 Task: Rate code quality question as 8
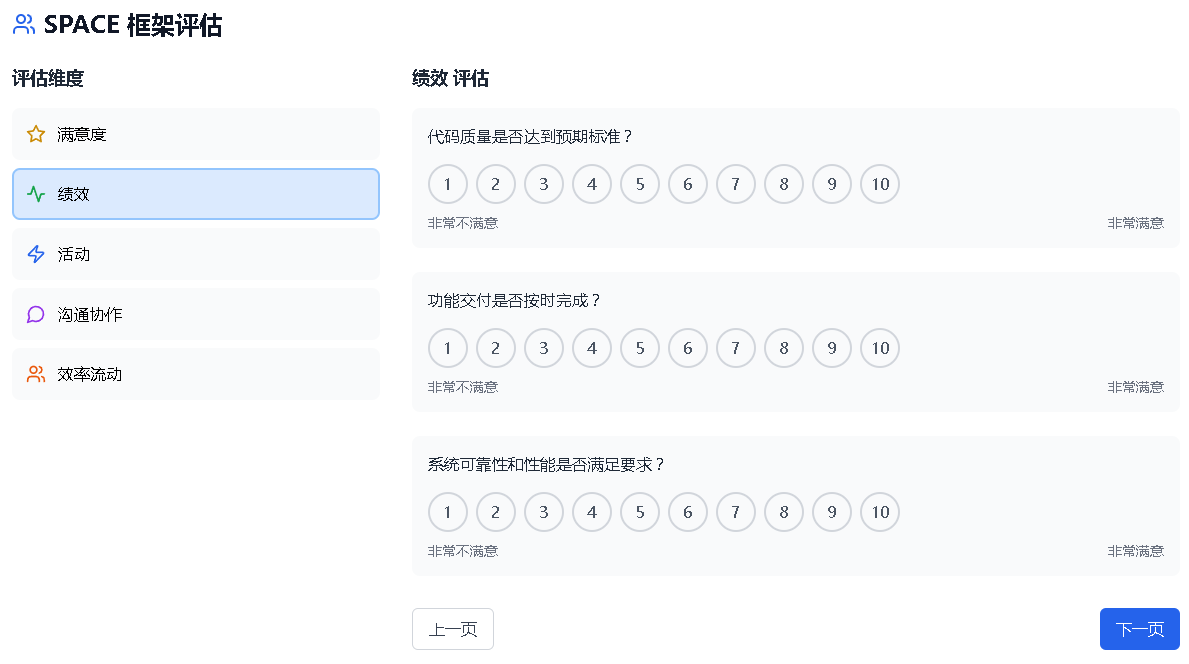coord(784,184)
